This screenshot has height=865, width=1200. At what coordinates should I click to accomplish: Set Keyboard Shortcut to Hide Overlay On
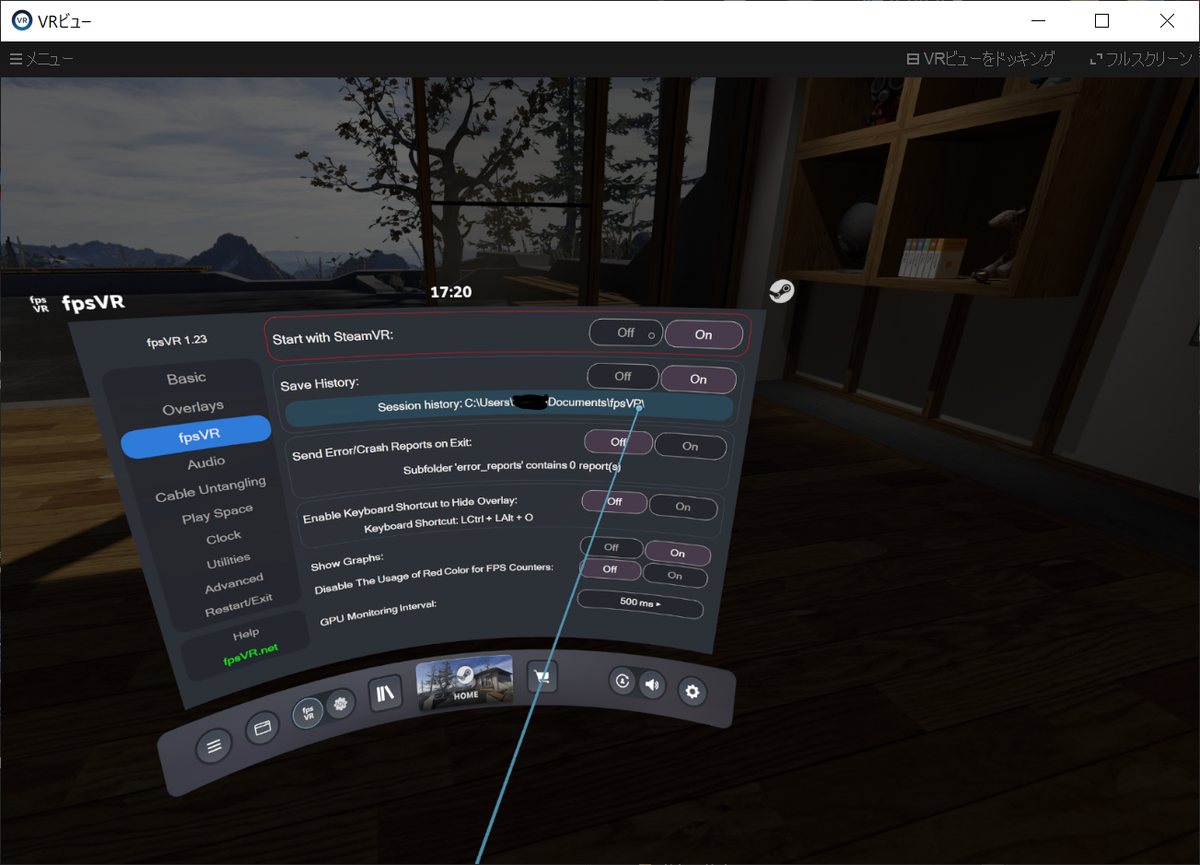[x=683, y=507]
